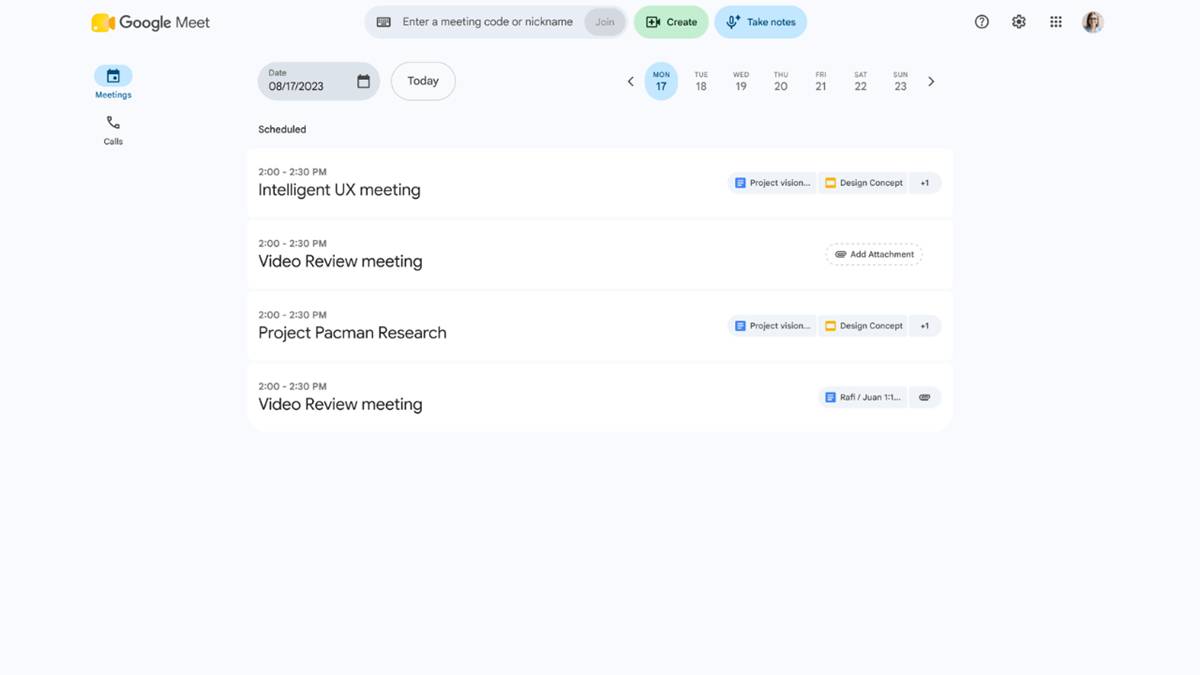This screenshot has height=675, width=1200.
Task: Click the Add Attachment button
Action: 874,254
